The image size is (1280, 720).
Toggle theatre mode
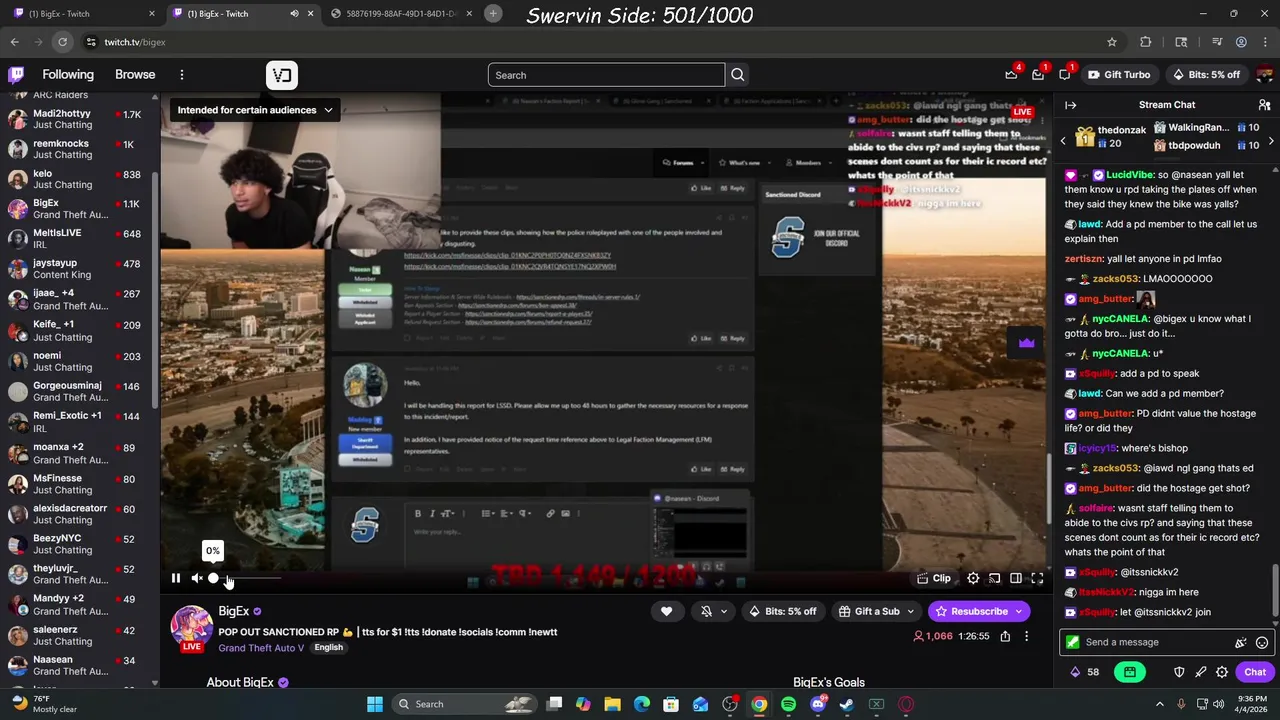[1016, 578]
